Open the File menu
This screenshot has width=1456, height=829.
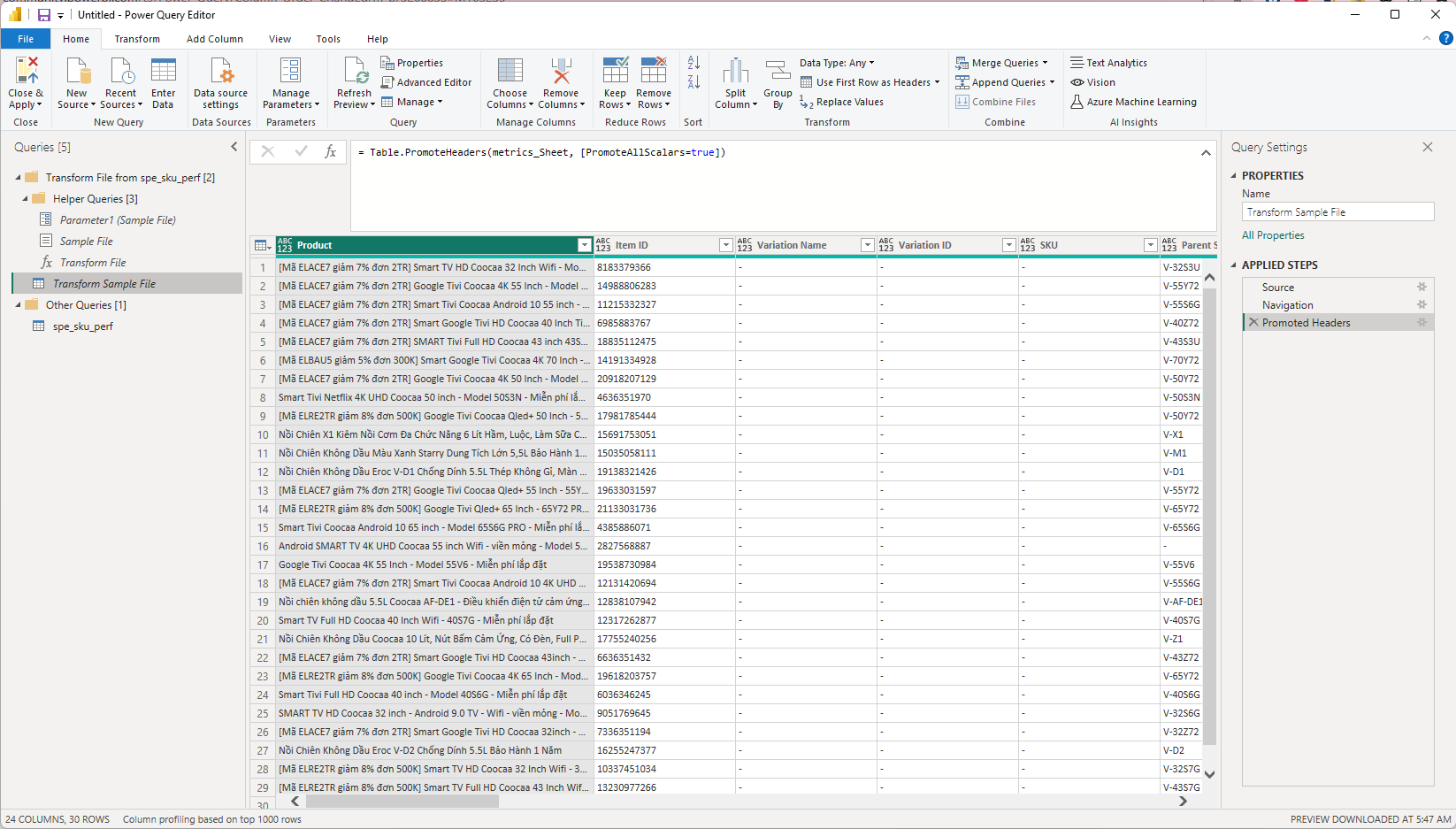point(26,39)
